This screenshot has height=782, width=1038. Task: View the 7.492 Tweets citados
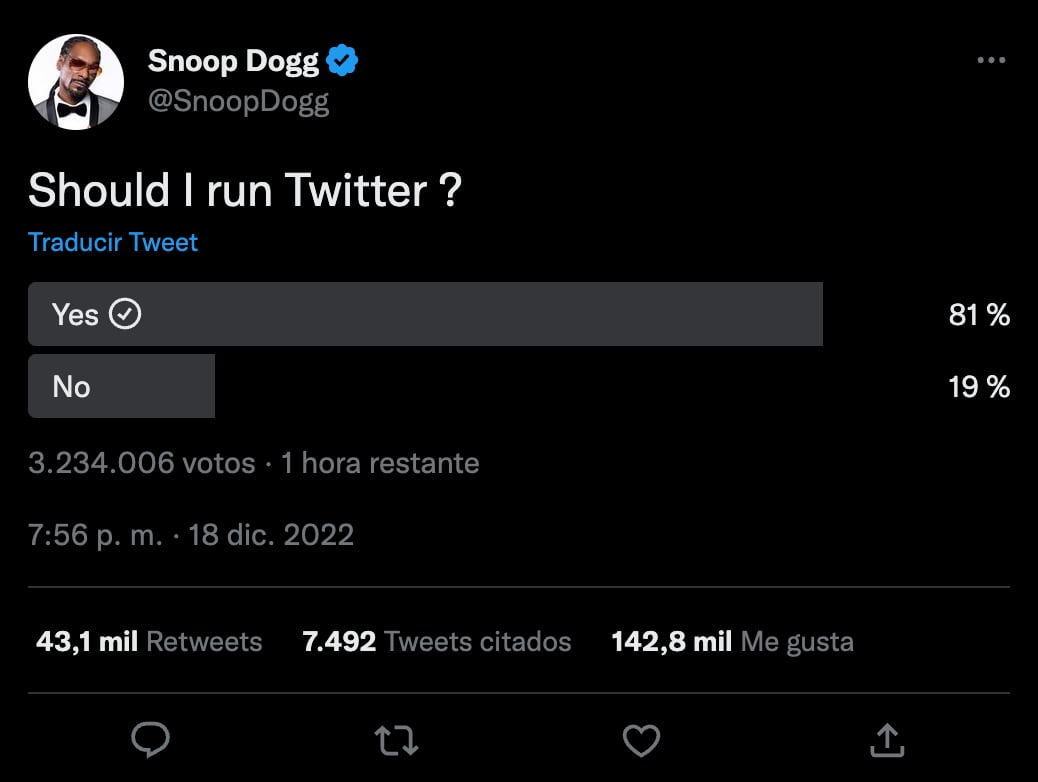coord(436,641)
